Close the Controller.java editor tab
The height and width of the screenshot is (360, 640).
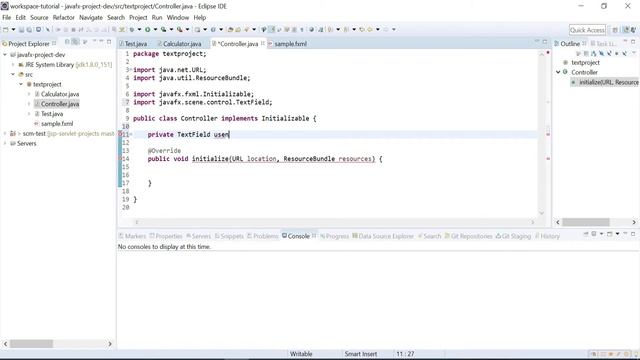coord(263,43)
